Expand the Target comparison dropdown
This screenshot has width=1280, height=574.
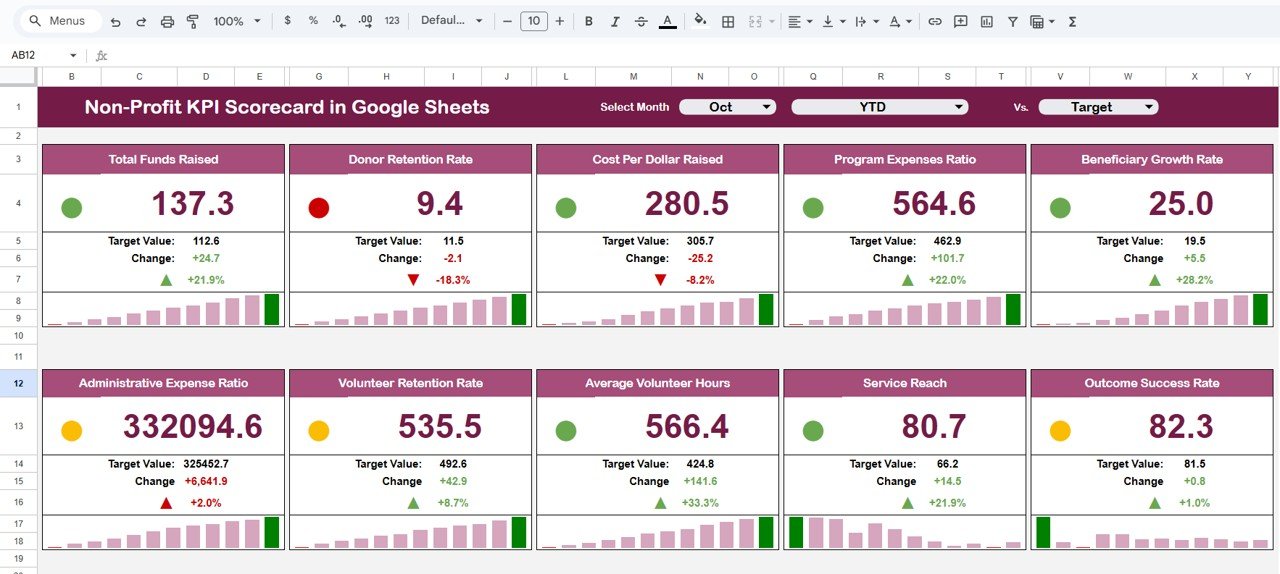(1098, 107)
